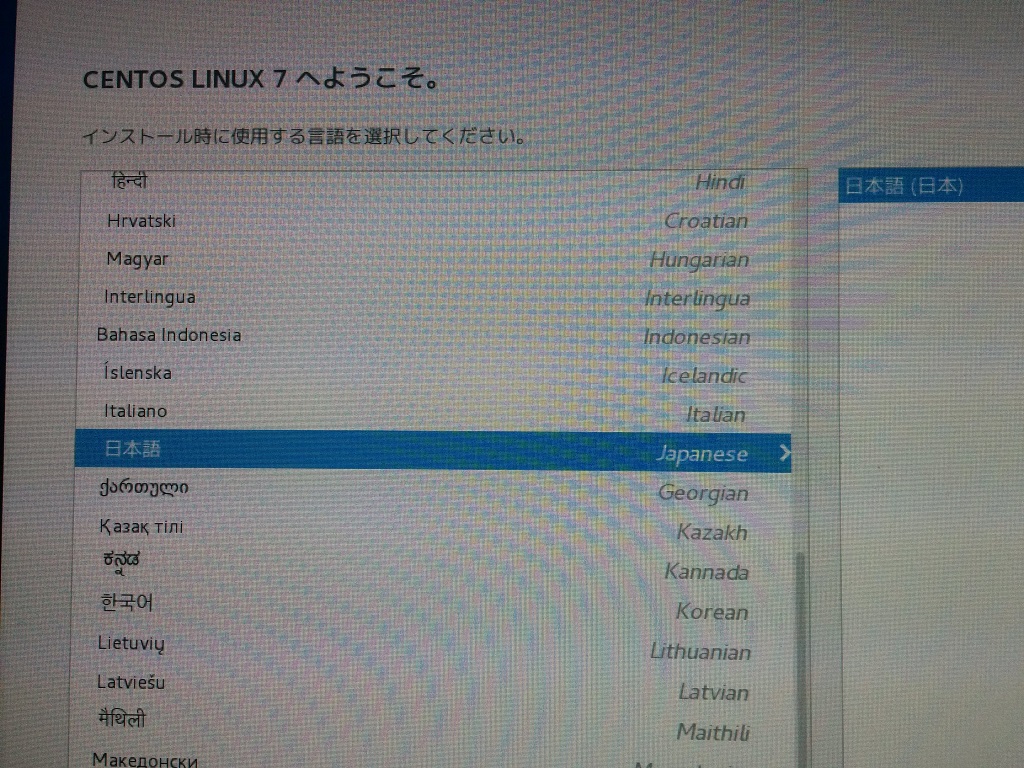Image resolution: width=1024 pixels, height=768 pixels.
Task: Choose Íslenska (Icelandic) language
Action: coord(434,374)
